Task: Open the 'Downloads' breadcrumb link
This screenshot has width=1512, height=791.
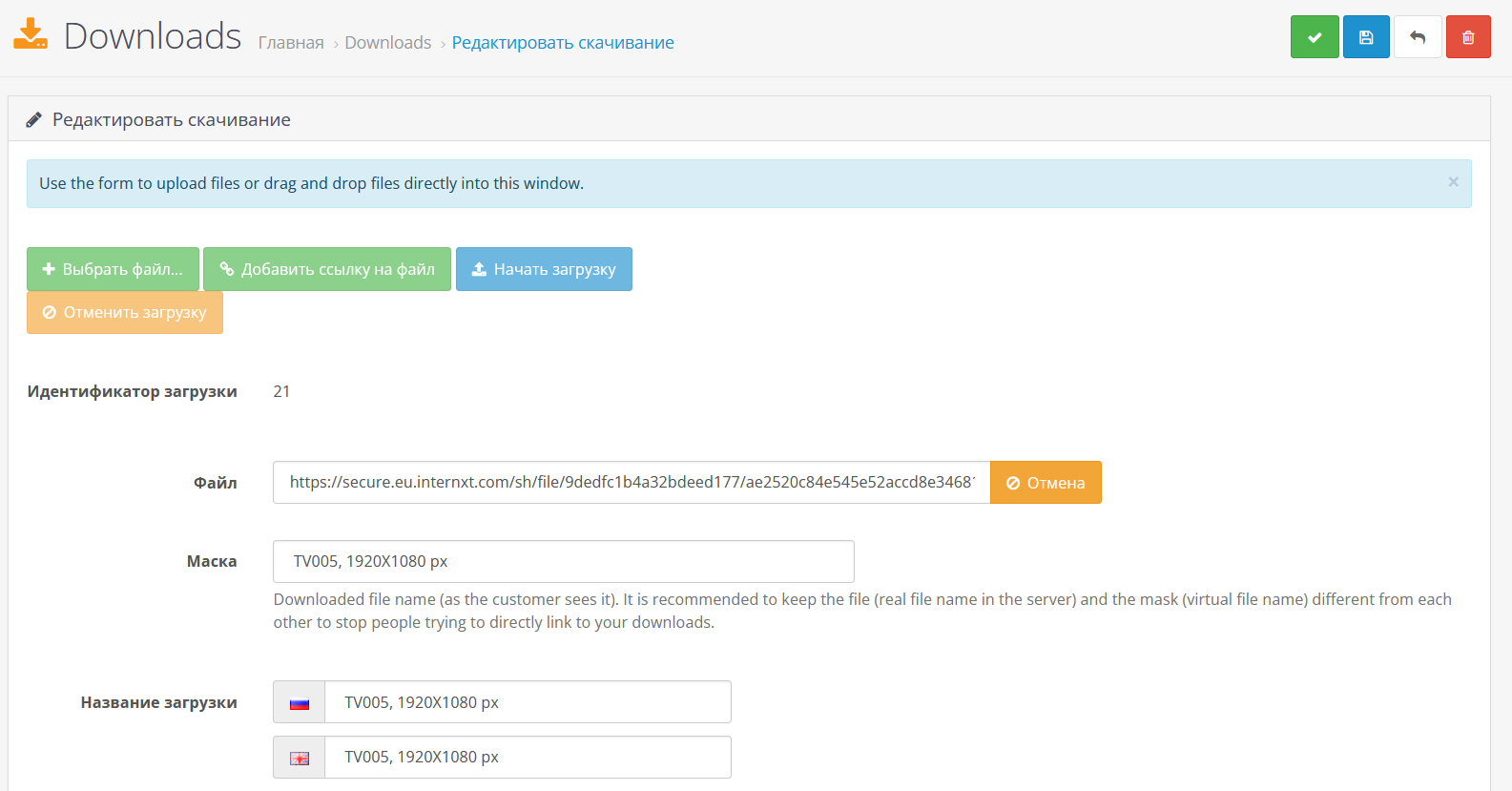Action: pos(387,43)
